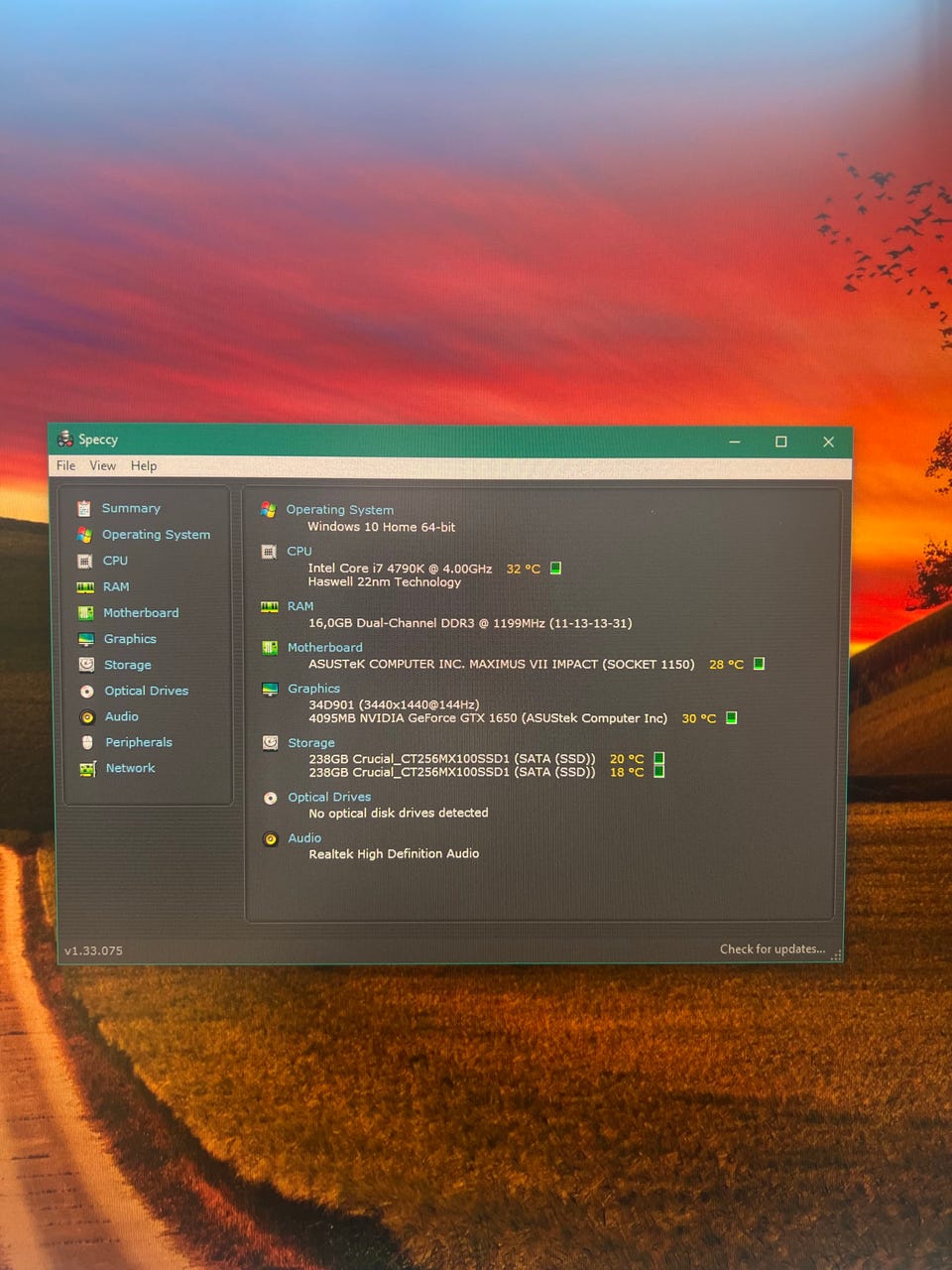The image size is (952, 1270).
Task: Click the Graphics monitor icon in sidebar
Action: coord(86,639)
